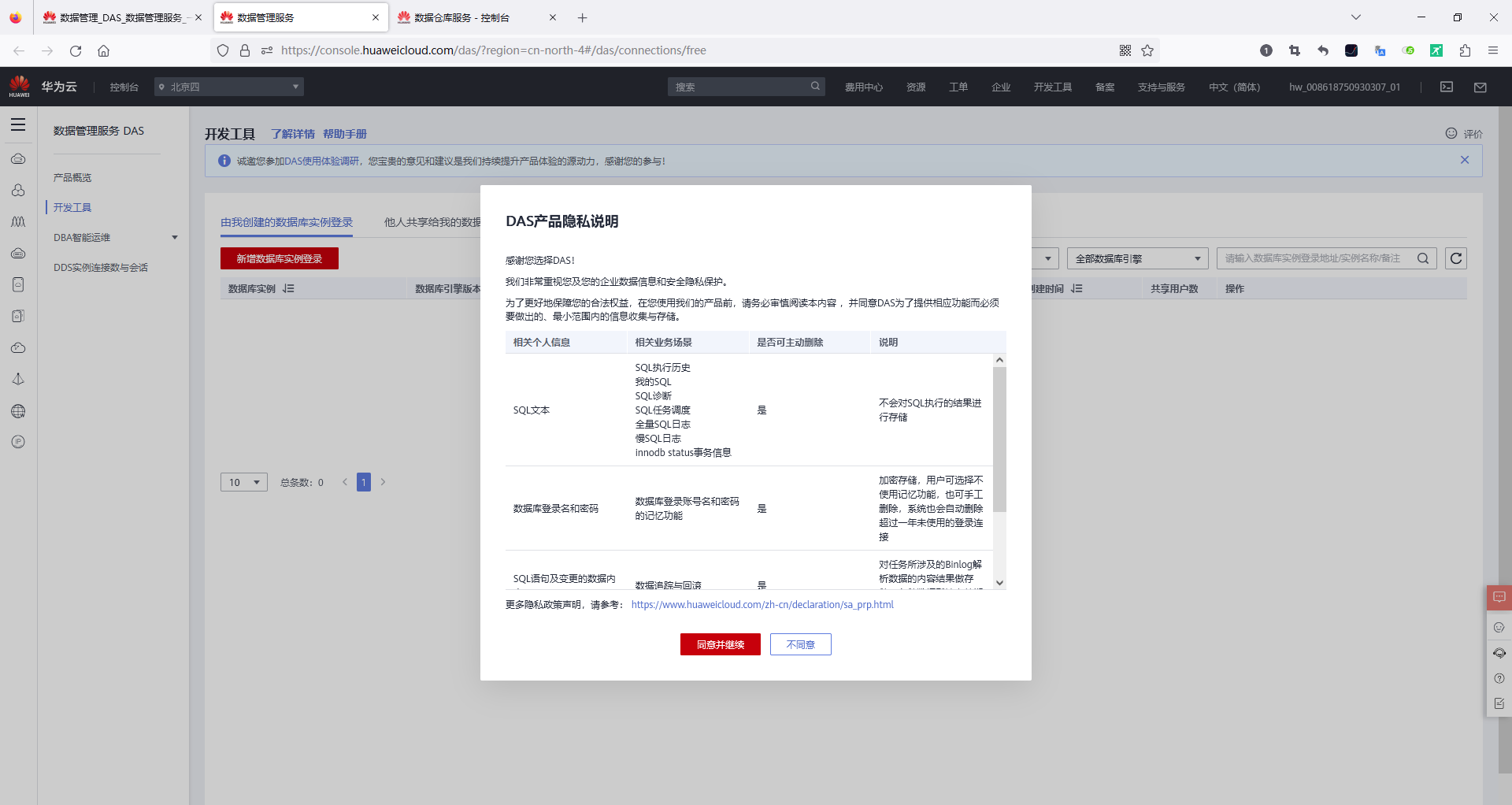Open the mail message icon top right

[x=1480, y=87]
